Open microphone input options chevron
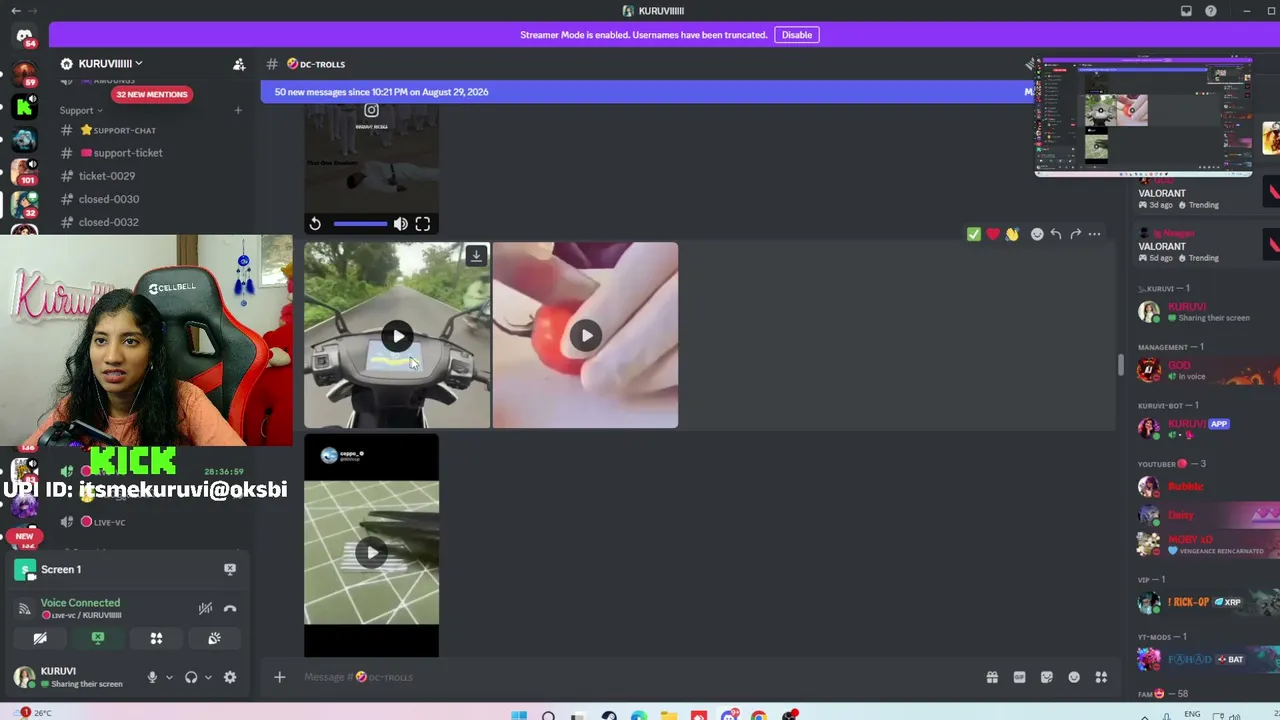The width and height of the screenshot is (1280, 720). click(x=169, y=677)
